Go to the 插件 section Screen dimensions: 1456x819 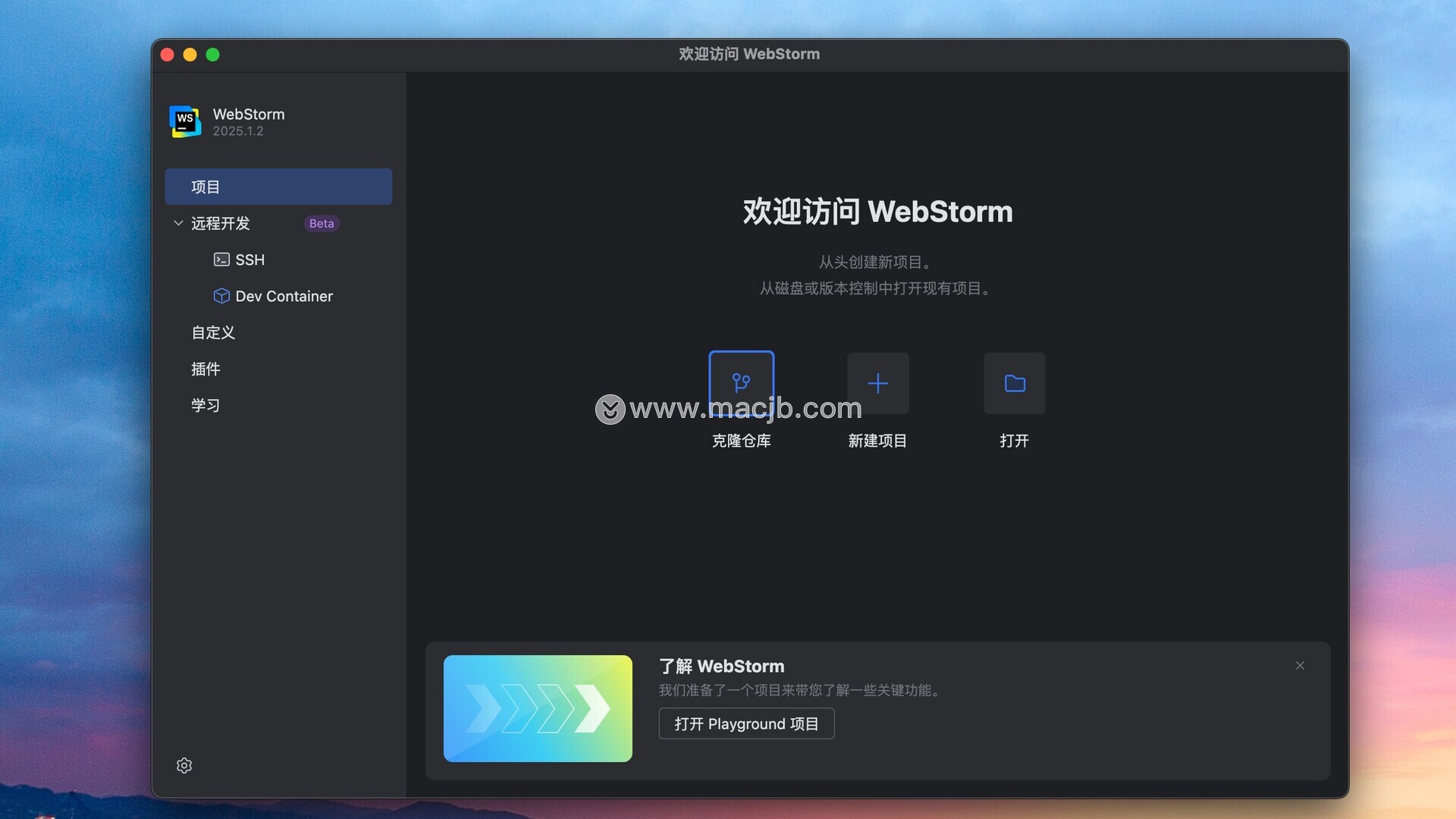click(x=206, y=369)
